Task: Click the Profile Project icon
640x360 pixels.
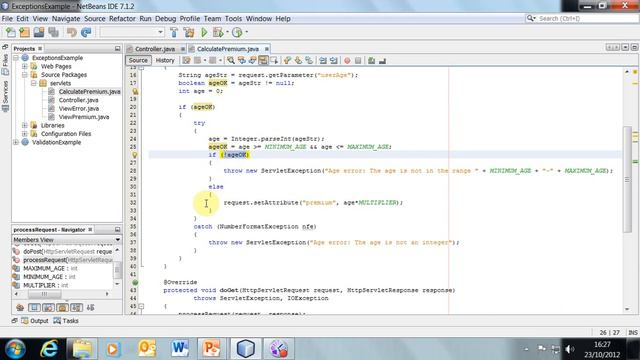Action: click(x=237, y=32)
